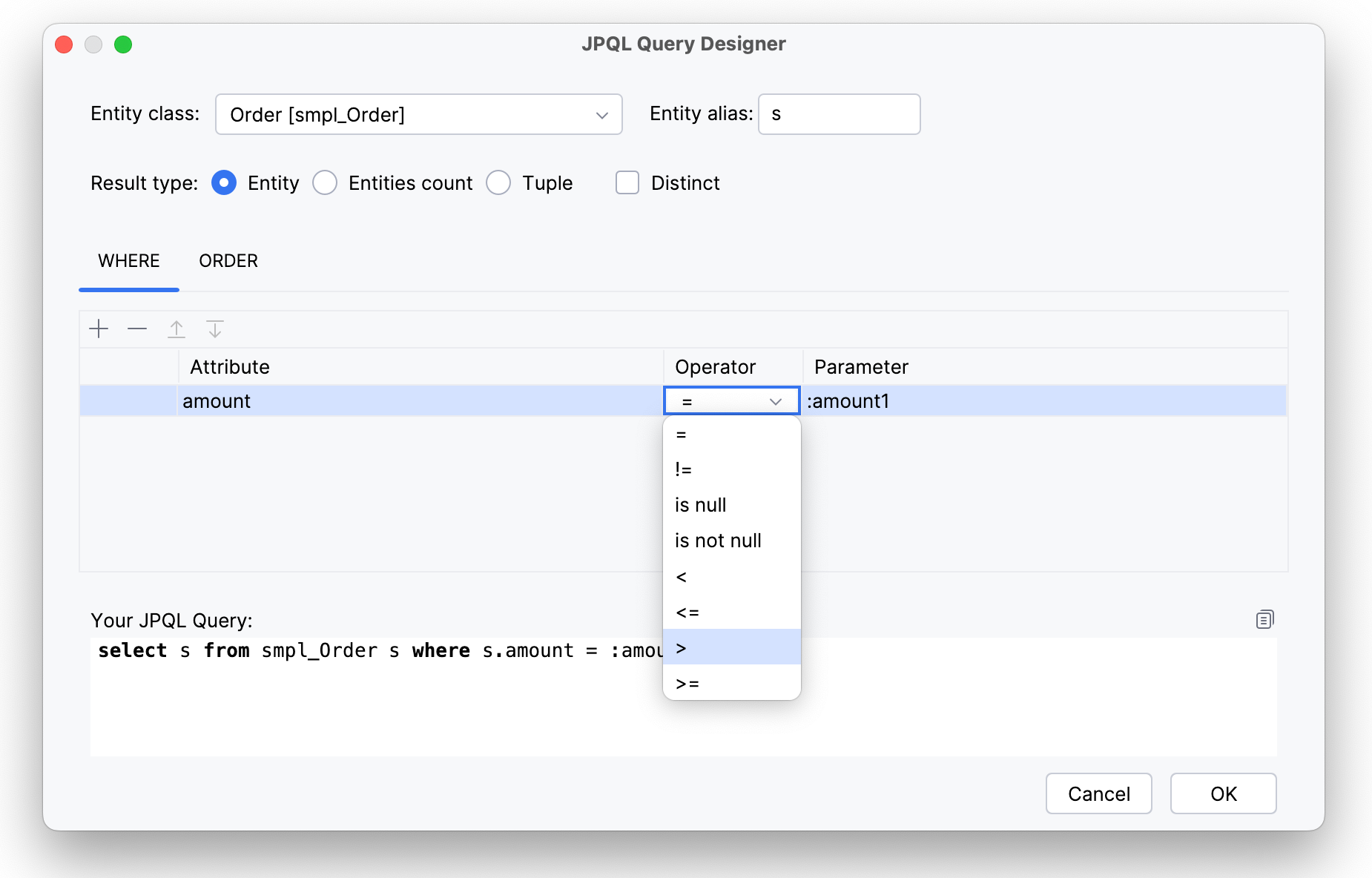
Task: Choose the 'is not null' operator
Action: click(x=718, y=541)
